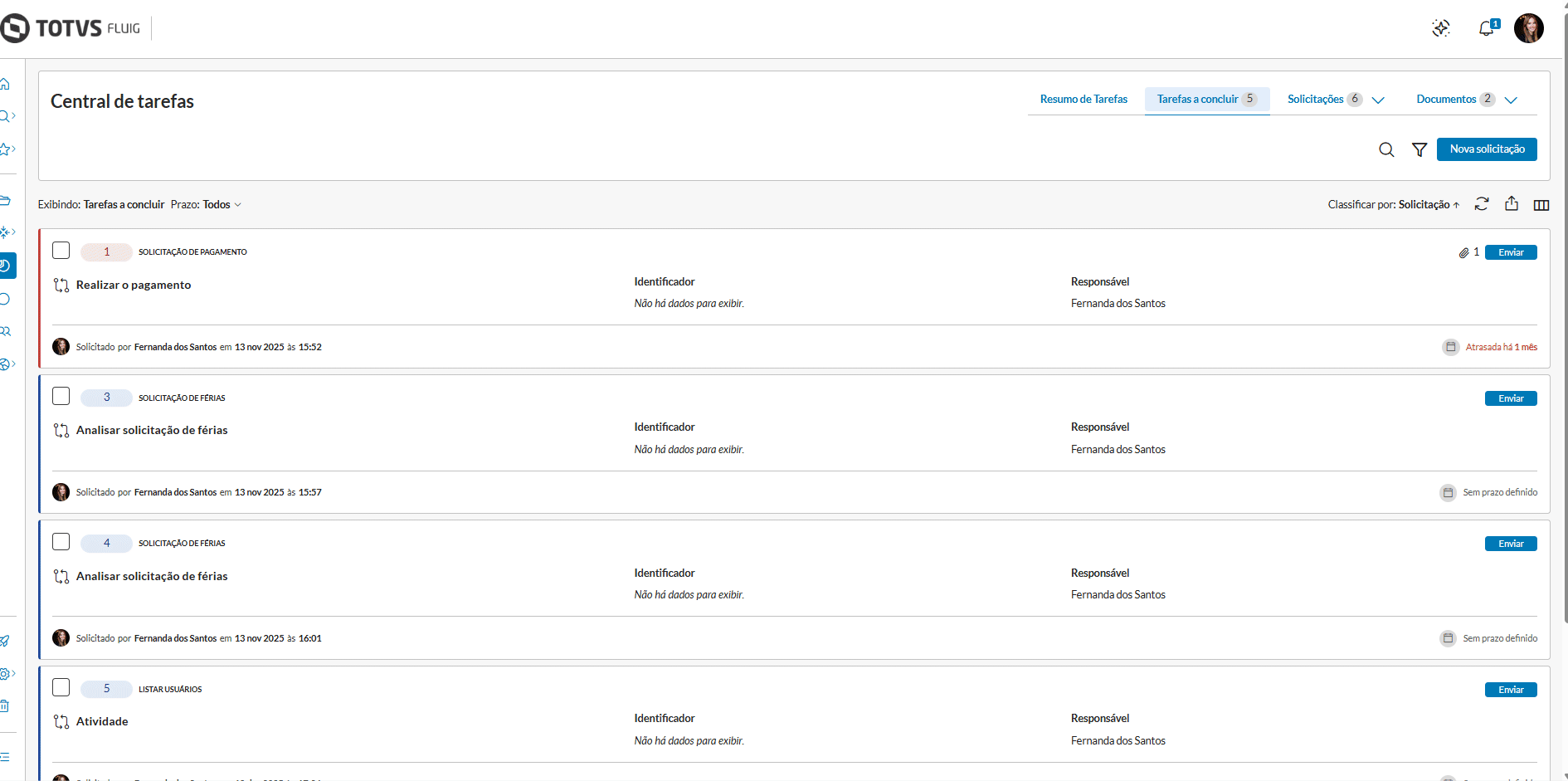1568x781 pixels.
Task: Go to home via sidebar house icon
Action: [5, 84]
